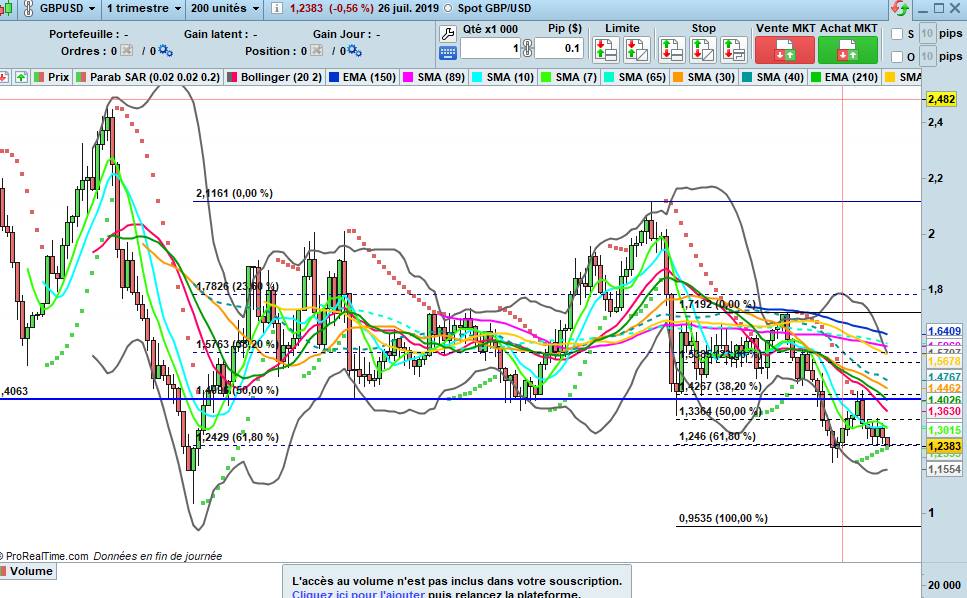Click the green up-arrow icon before Prix
The height and width of the screenshot is (598, 967).
point(22,77)
